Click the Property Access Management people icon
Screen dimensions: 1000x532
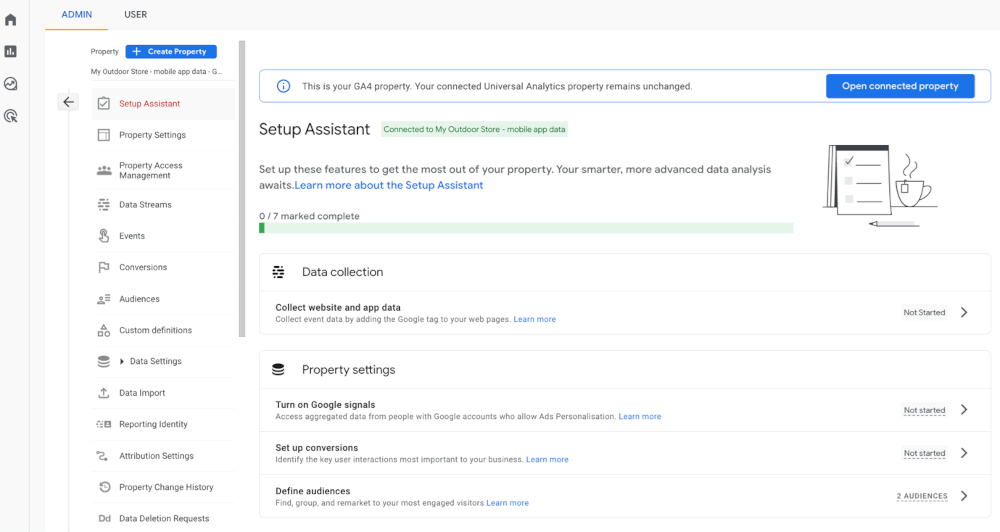pyautogui.click(x=104, y=170)
